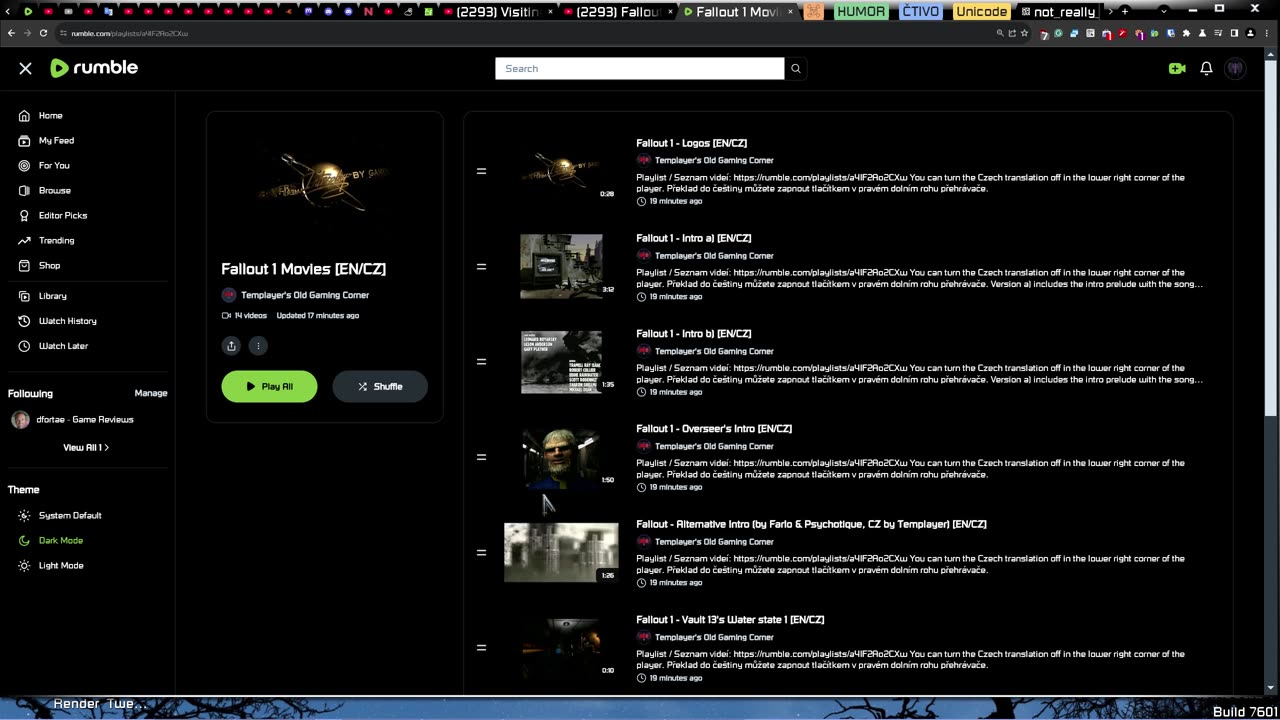Click the drag handle for Overseer's Intro
The image size is (1280, 720).
(481, 457)
